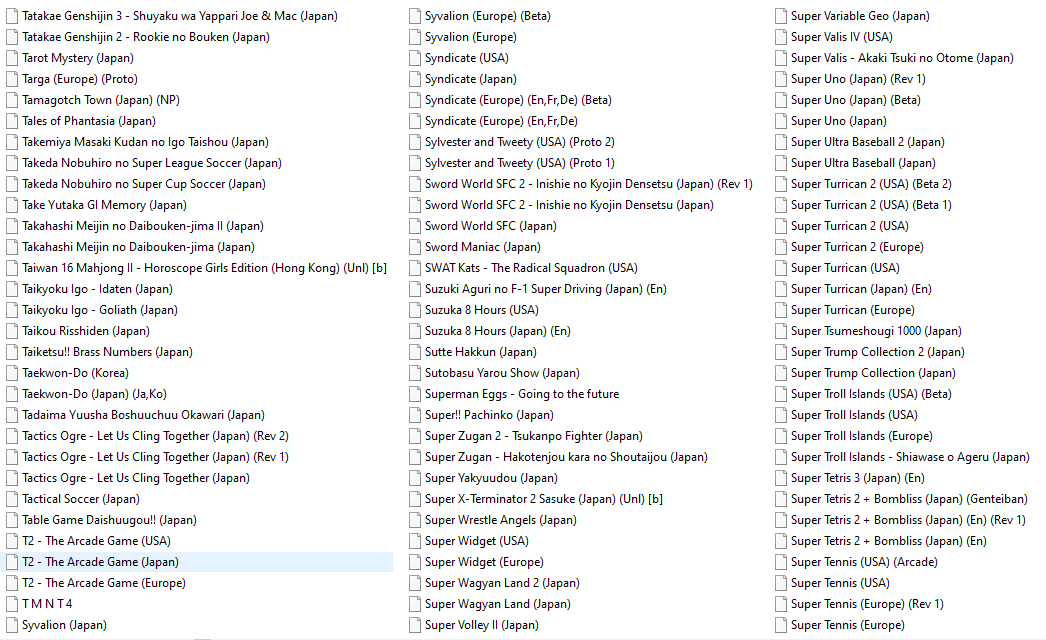The image size is (1046, 640).
Task: Select Sutobasu Yarou Show (Japan)
Action: (502, 373)
